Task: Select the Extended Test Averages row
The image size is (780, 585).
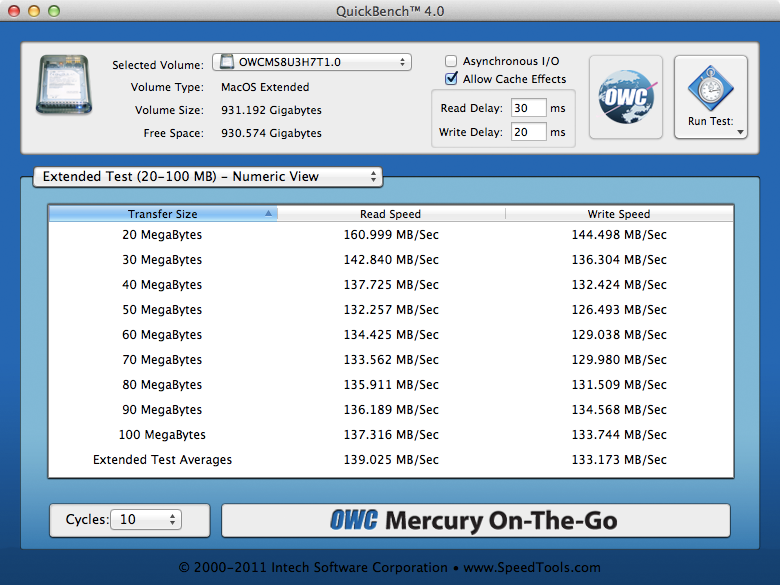Action: click(390, 460)
